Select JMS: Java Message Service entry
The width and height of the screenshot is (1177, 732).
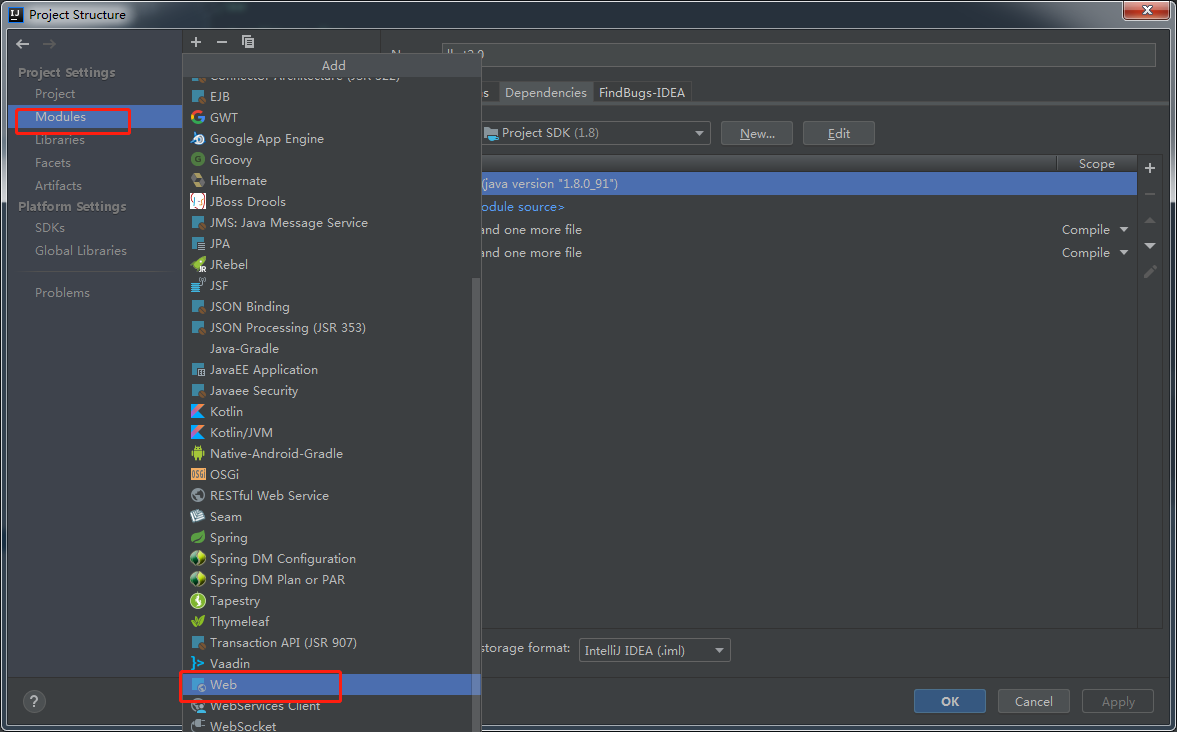(331, 222)
